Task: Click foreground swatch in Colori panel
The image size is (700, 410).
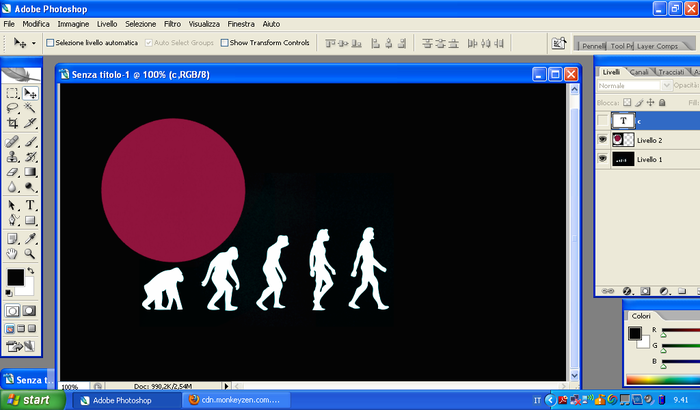Action: point(635,333)
